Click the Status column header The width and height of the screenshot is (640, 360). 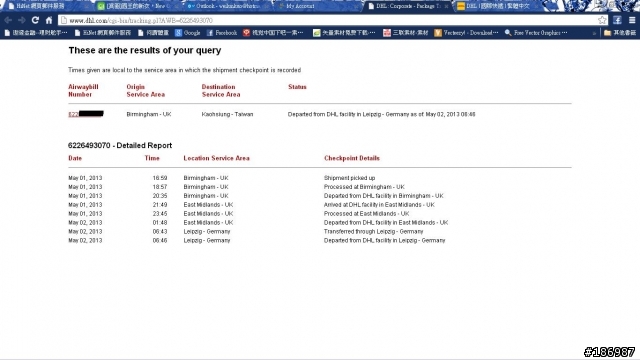[297, 87]
